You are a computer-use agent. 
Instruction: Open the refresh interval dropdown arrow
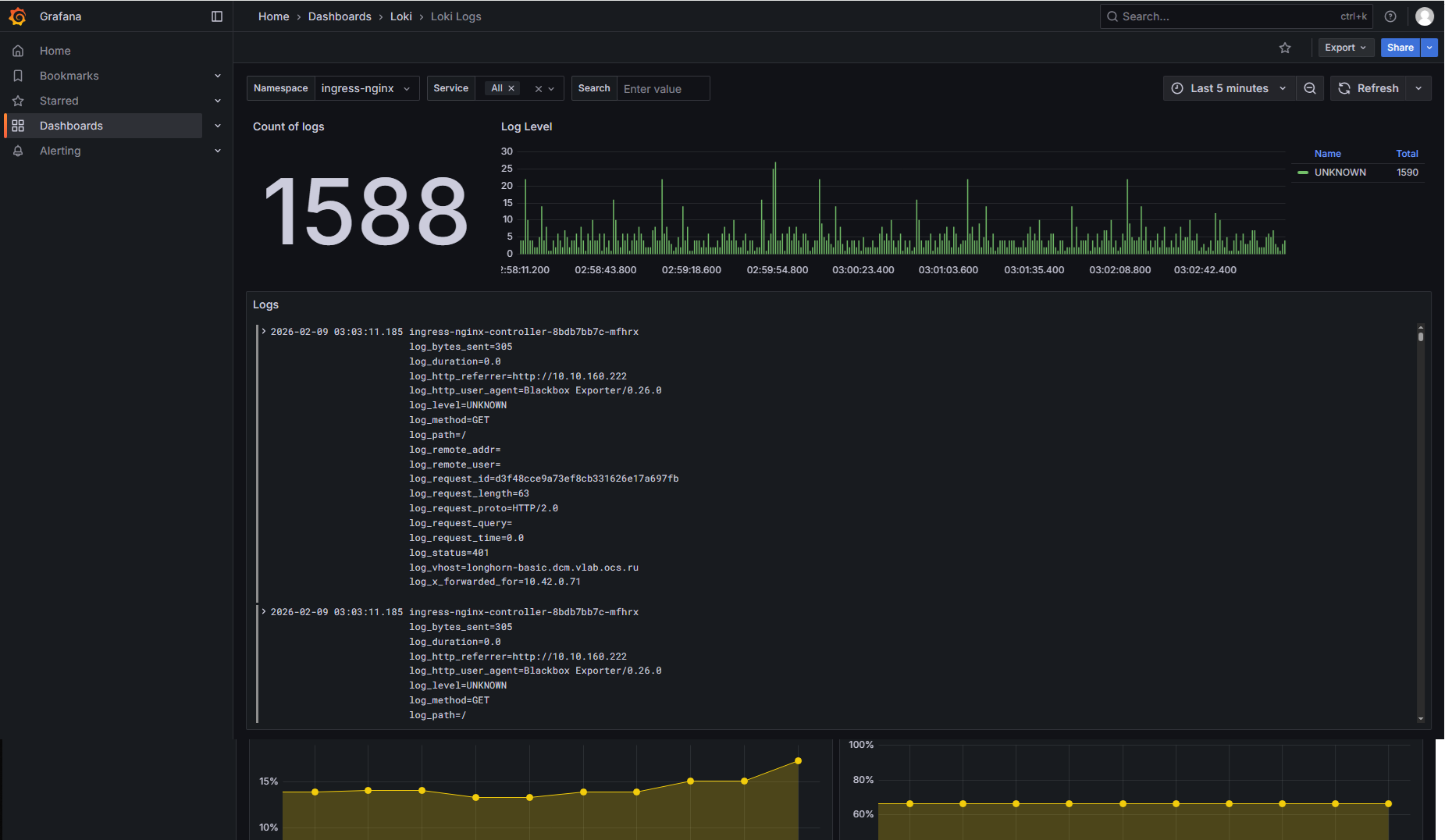click(x=1418, y=88)
